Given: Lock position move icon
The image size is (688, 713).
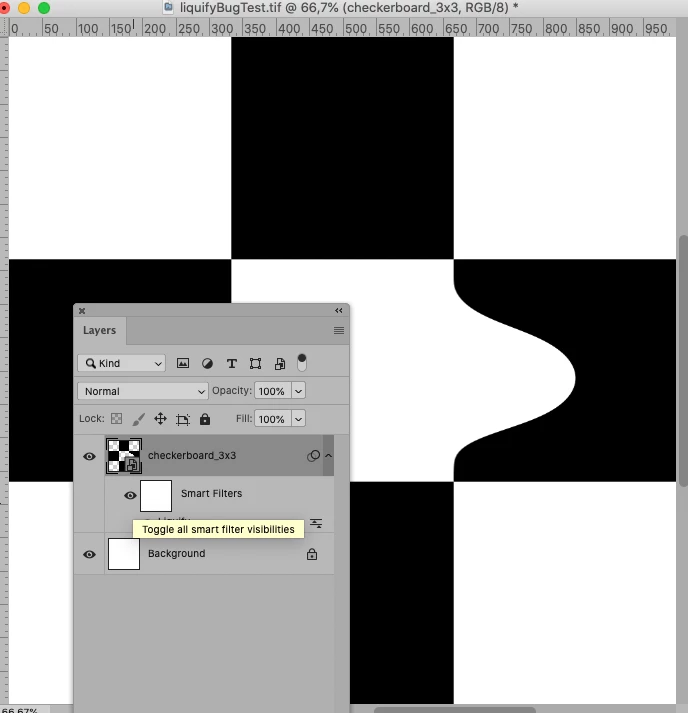Looking at the screenshot, I should 161,418.
